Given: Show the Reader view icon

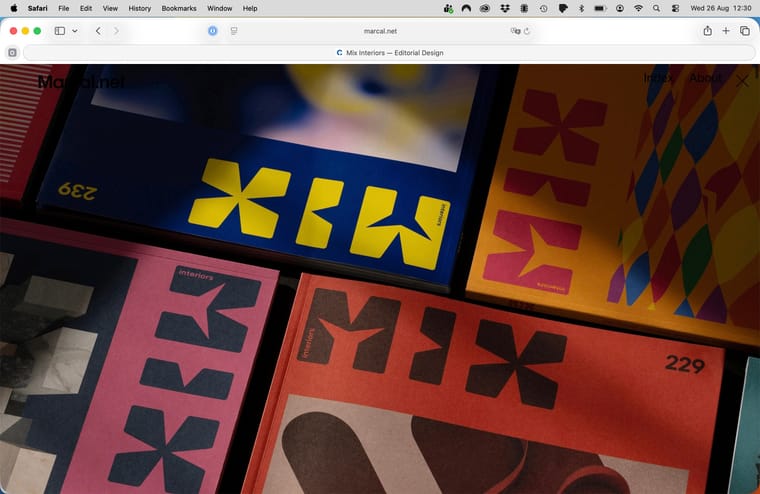Looking at the screenshot, I should pyautogui.click(x=234, y=31).
